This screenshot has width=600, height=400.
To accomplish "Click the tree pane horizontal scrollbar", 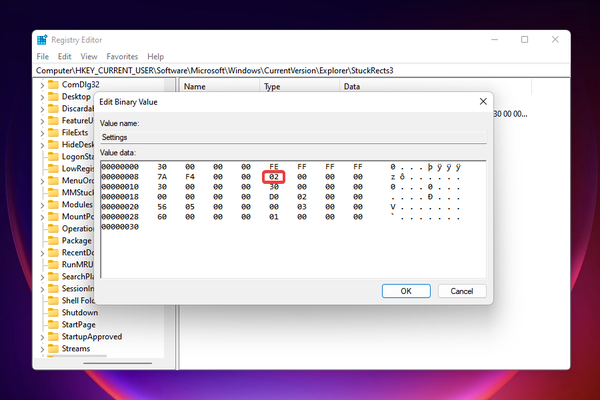I will 118,363.
